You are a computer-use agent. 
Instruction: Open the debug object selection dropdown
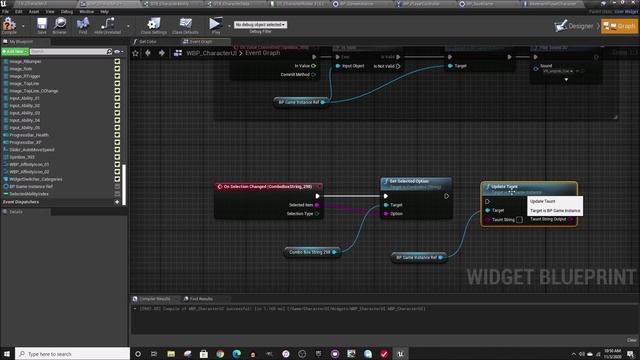[x=260, y=25]
